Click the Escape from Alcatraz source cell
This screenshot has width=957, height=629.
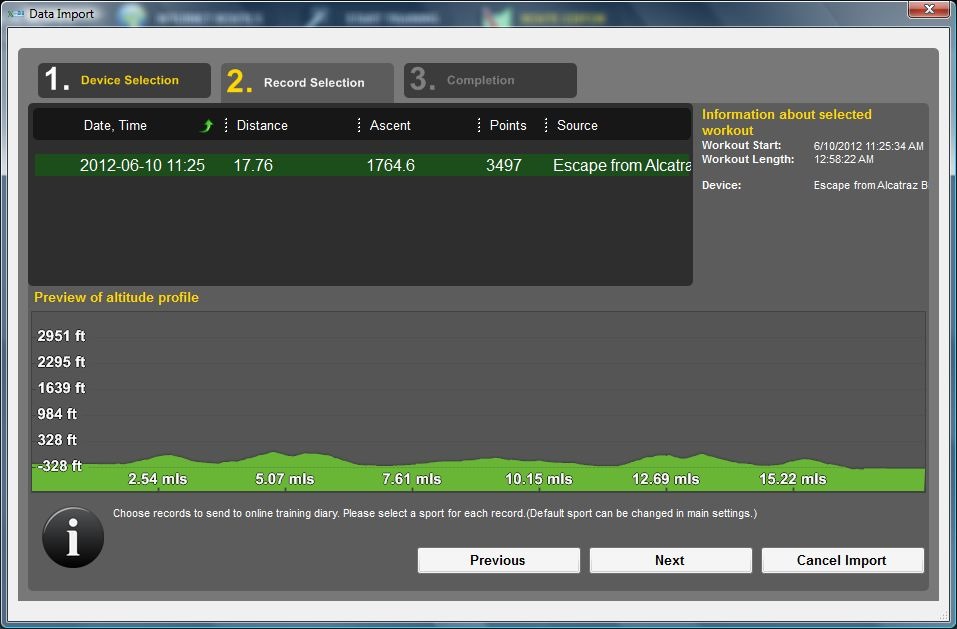[622, 165]
